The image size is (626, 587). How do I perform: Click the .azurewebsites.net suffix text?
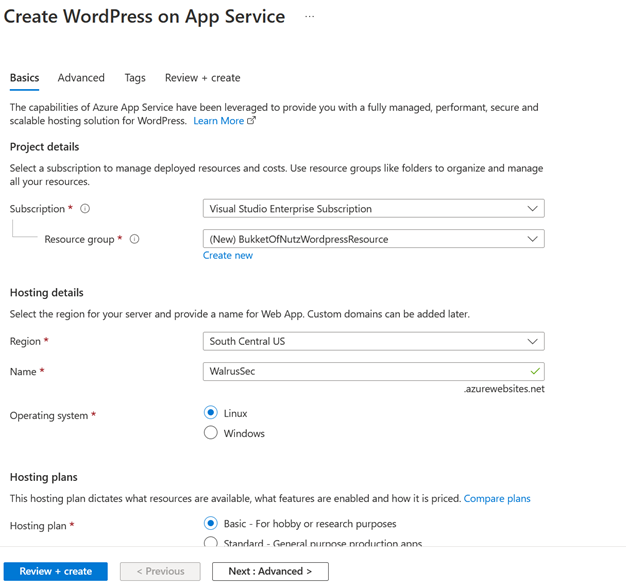504,389
